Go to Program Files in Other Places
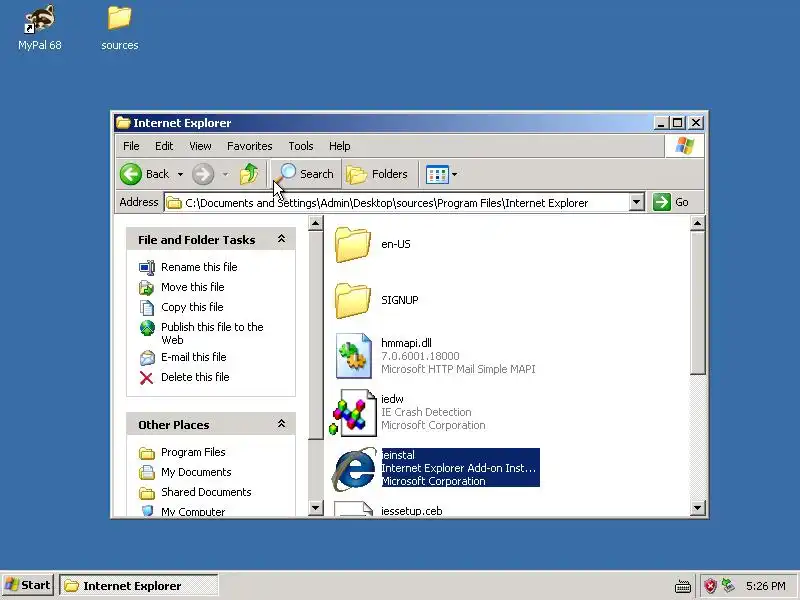The height and width of the screenshot is (600, 800). tap(193, 452)
